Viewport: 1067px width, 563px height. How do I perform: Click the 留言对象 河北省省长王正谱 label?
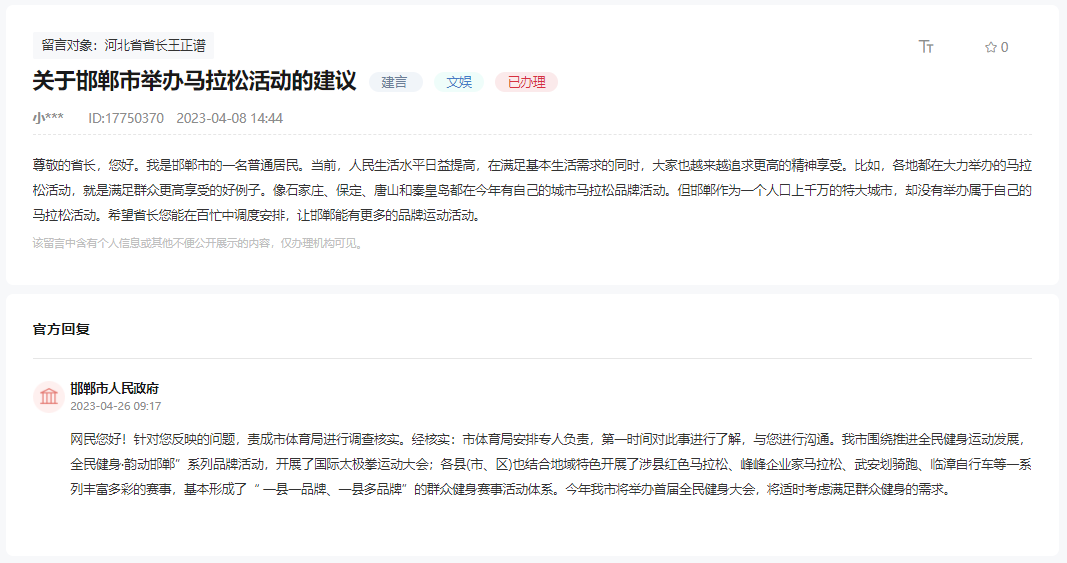click(x=123, y=46)
